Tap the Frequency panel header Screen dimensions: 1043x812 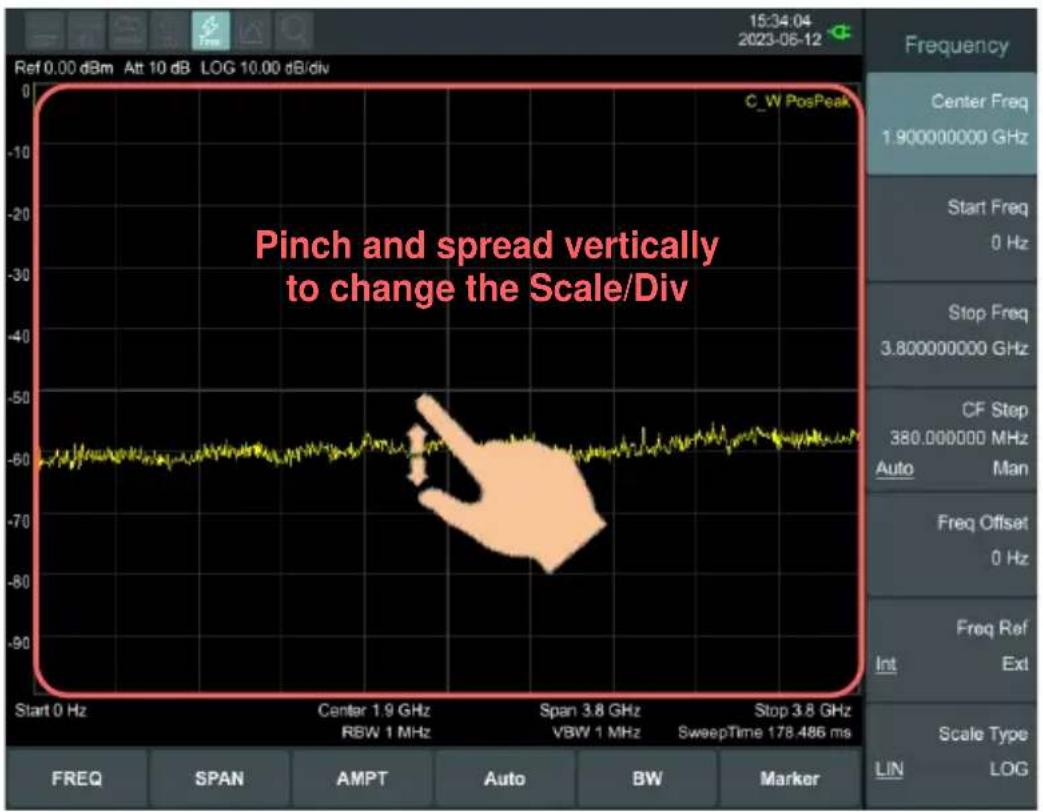click(x=957, y=45)
